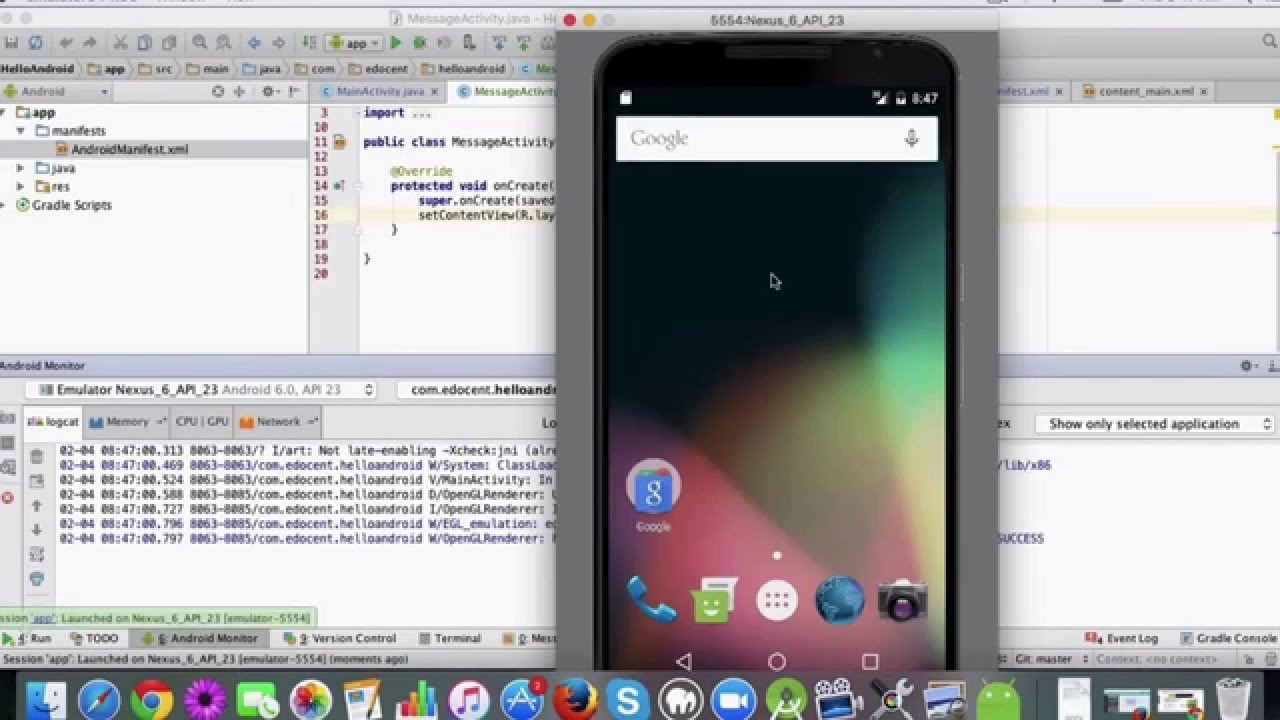The height and width of the screenshot is (720, 1280).
Task: Open the Event Log tool window
Action: coord(1124,638)
